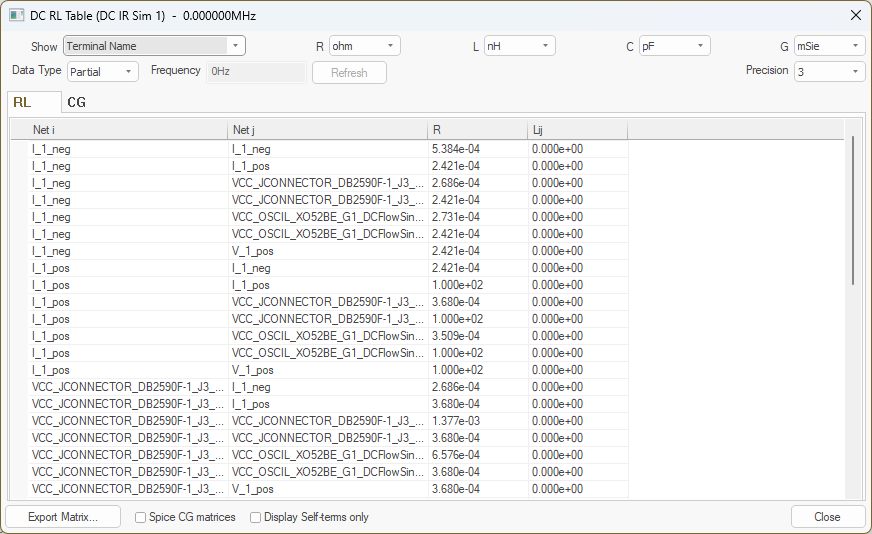The width and height of the screenshot is (872, 534).
Task: Click the R column header
Action: click(x=477, y=130)
